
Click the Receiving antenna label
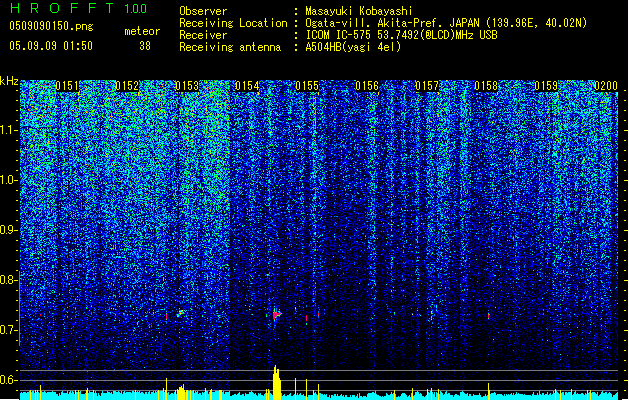pos(230,47)
